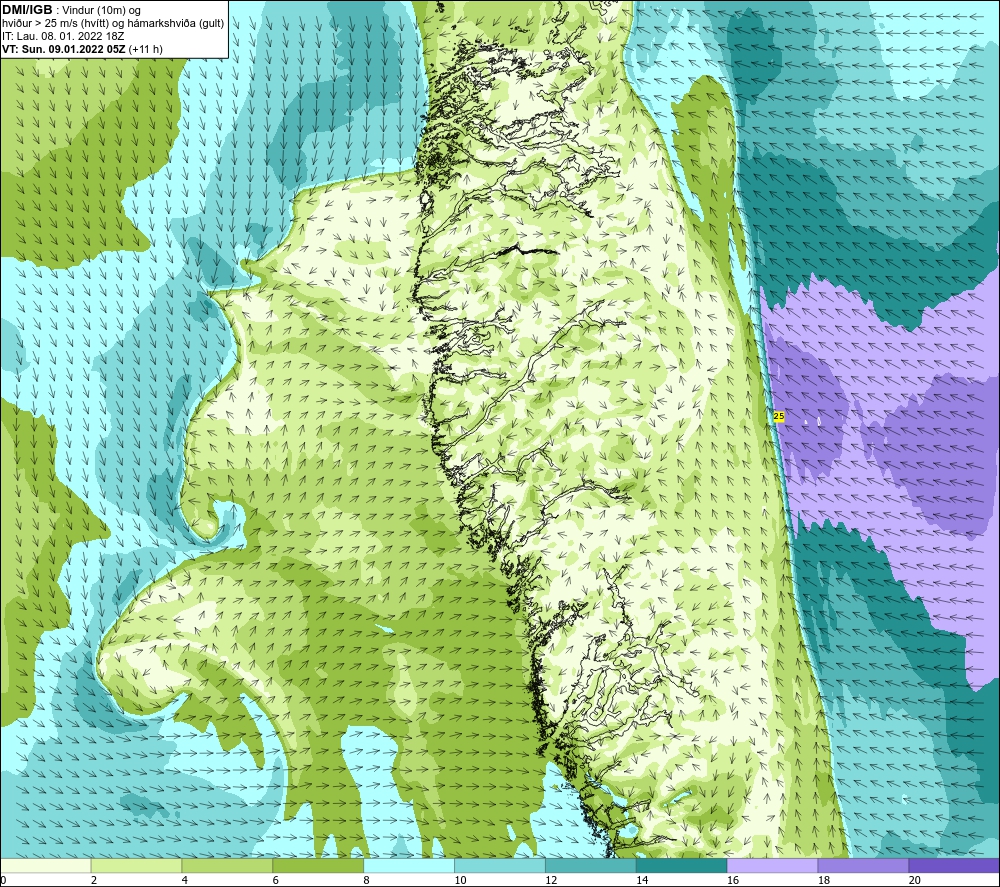Choose the 10–12 m/s legend color swatch
This screenshot has width=1000, height=887.
pyautogui.click(x=500, y=865)
